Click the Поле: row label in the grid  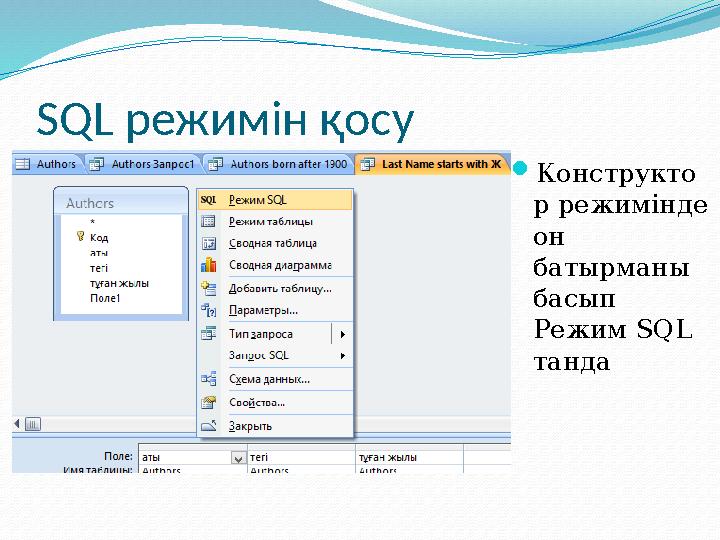click(118, 456)
